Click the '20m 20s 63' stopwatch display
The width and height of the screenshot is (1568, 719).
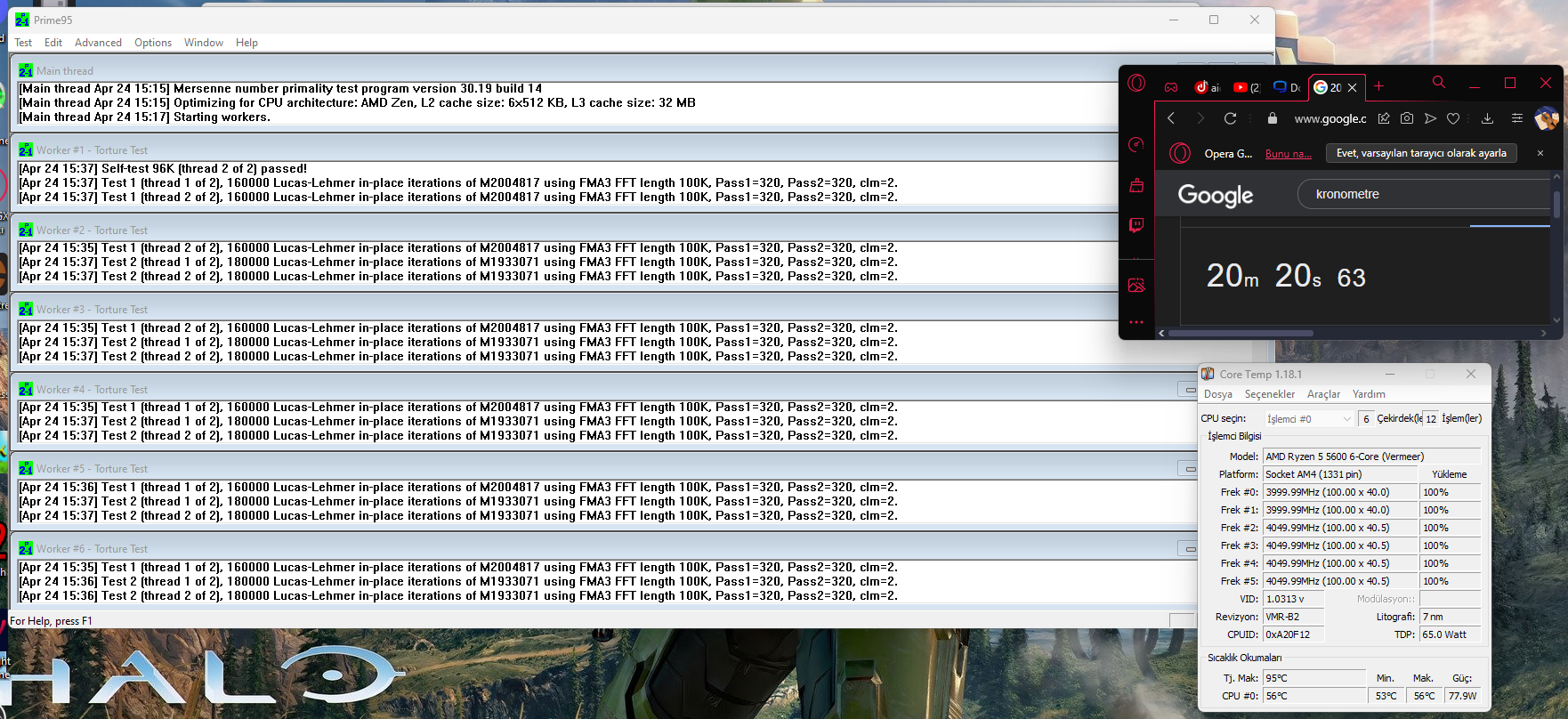1286,276
